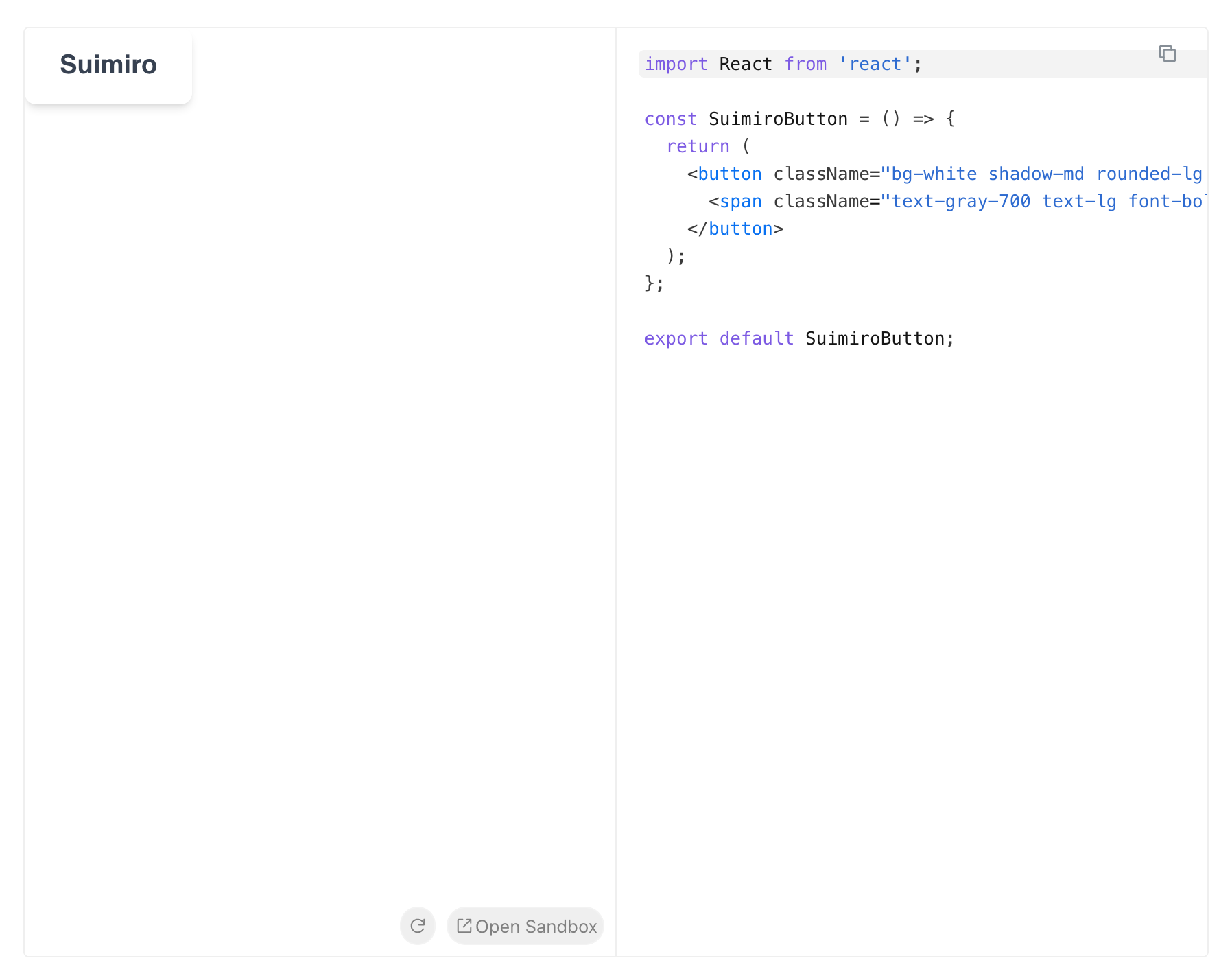Copy the code with the clipboard icon
Image resolution: width=1232 pixels, height=978 pixels.
(x=1167, y=54)
